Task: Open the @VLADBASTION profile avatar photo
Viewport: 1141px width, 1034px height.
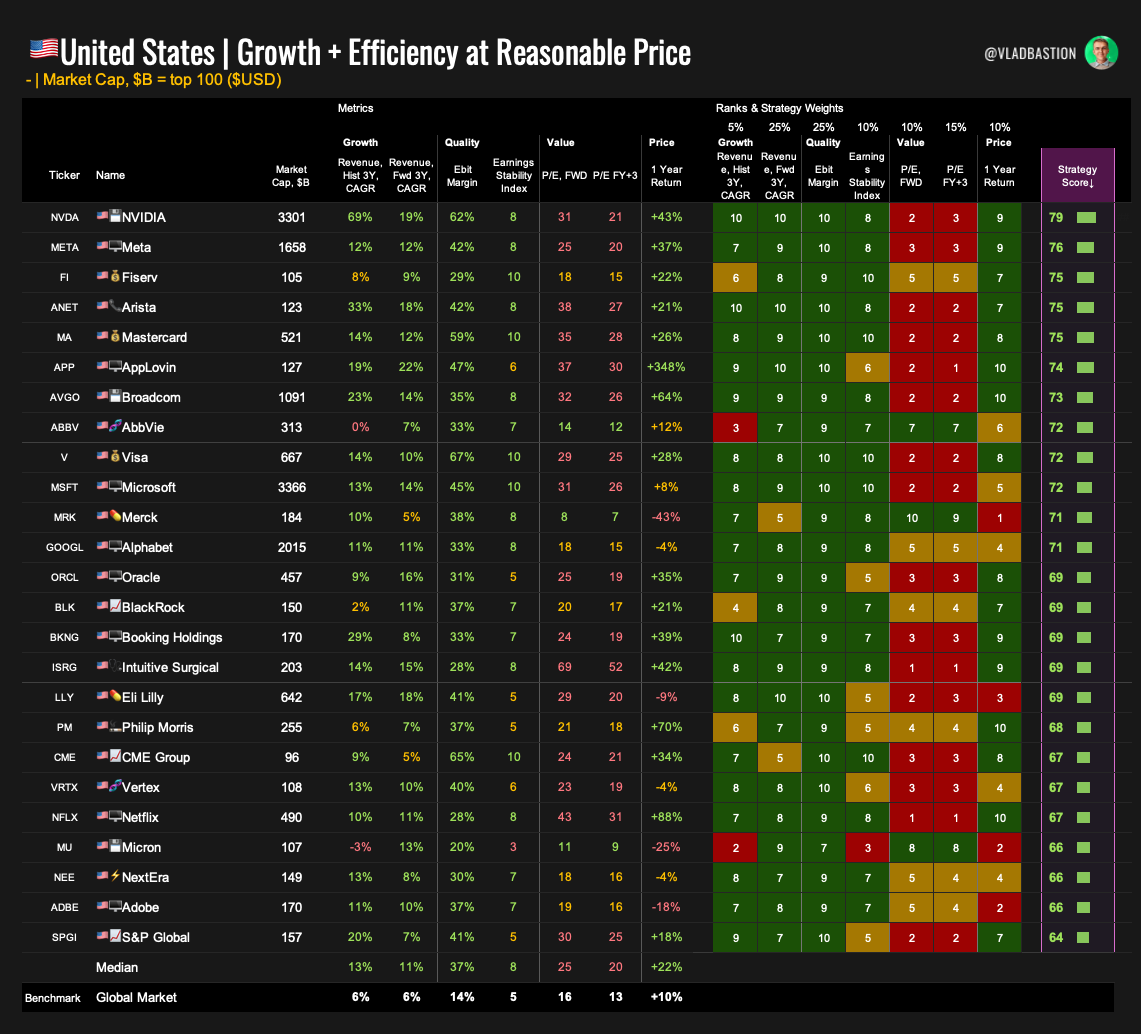Action: tap(1100, 52)
